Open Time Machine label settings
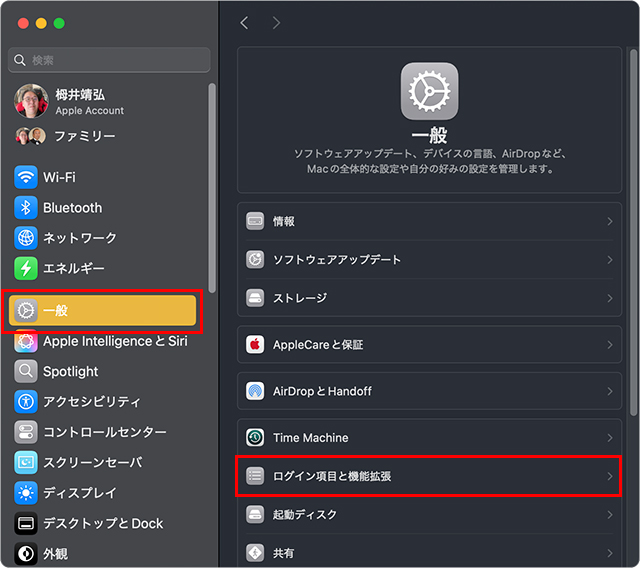The width and height of the screenshot is (640, 568). (x=311, y=438)
